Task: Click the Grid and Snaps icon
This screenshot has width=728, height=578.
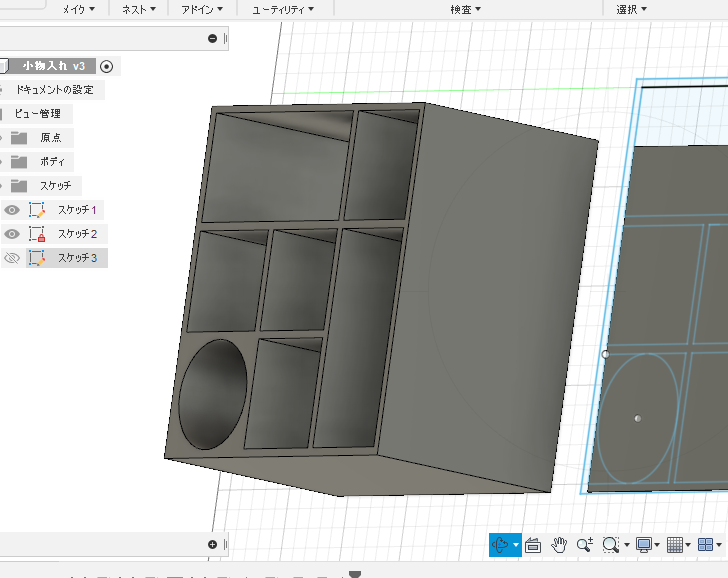Action: (675, 545)
